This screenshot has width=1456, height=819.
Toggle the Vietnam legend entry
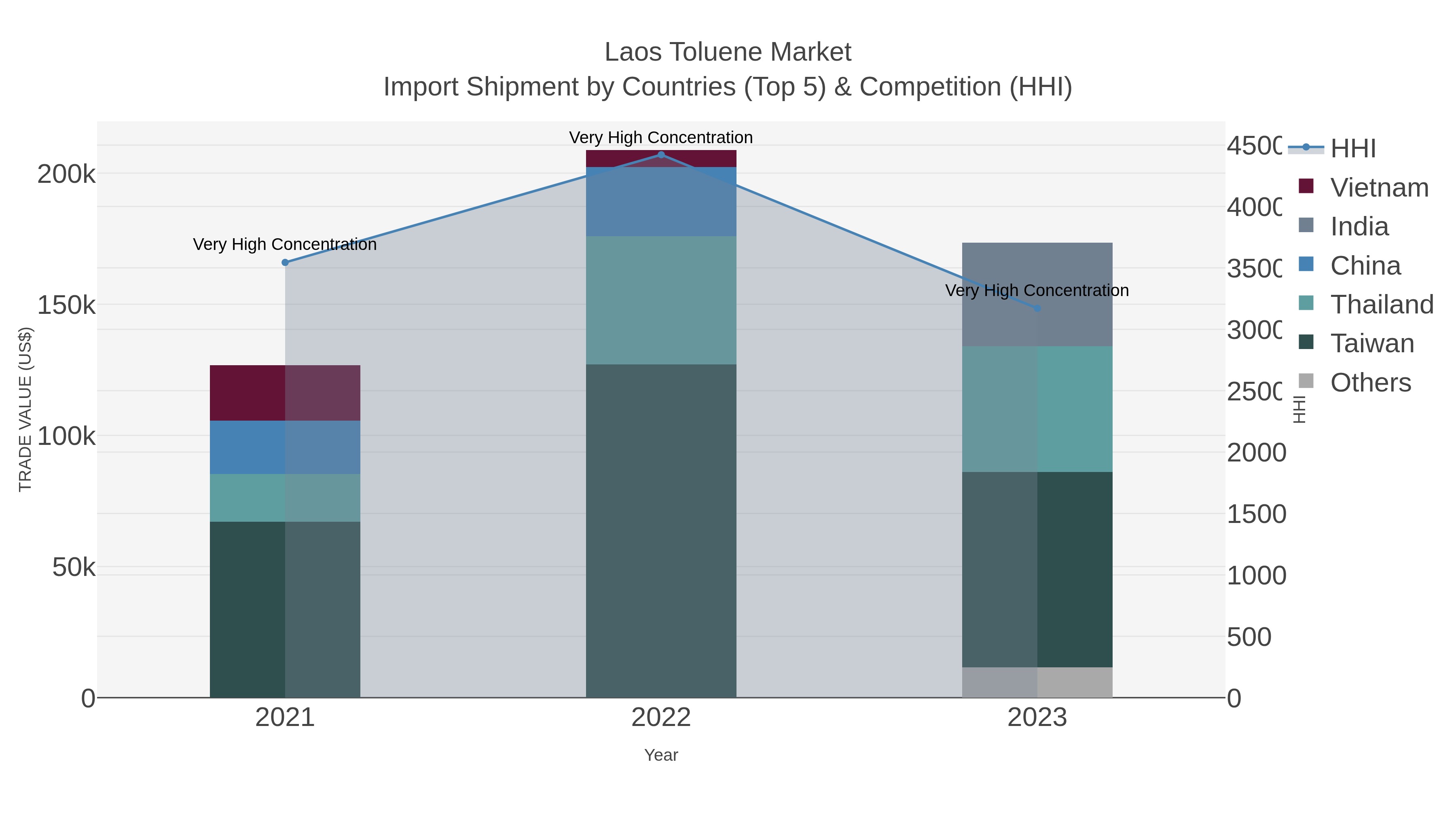(1363, 187)
